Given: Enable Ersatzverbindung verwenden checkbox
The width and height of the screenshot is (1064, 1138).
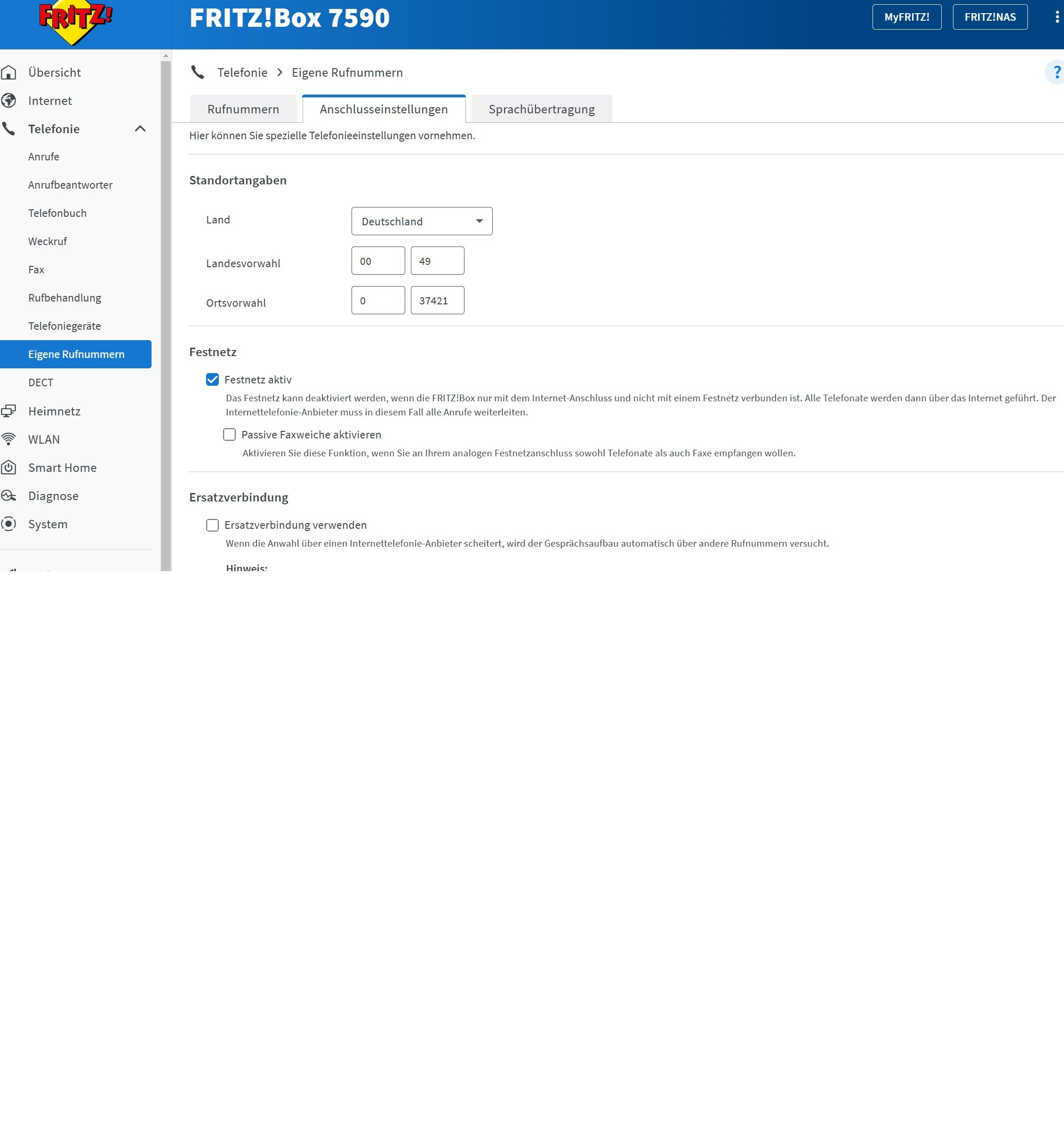Looking at the screenshot, I should [212, 525].
